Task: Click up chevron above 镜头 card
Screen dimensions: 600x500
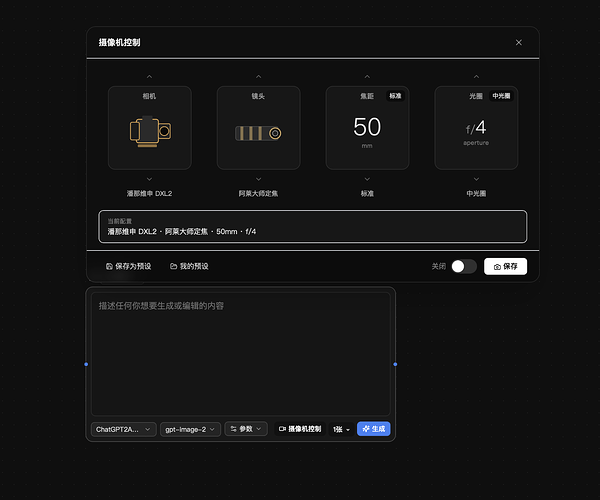Action: (258, 77)
